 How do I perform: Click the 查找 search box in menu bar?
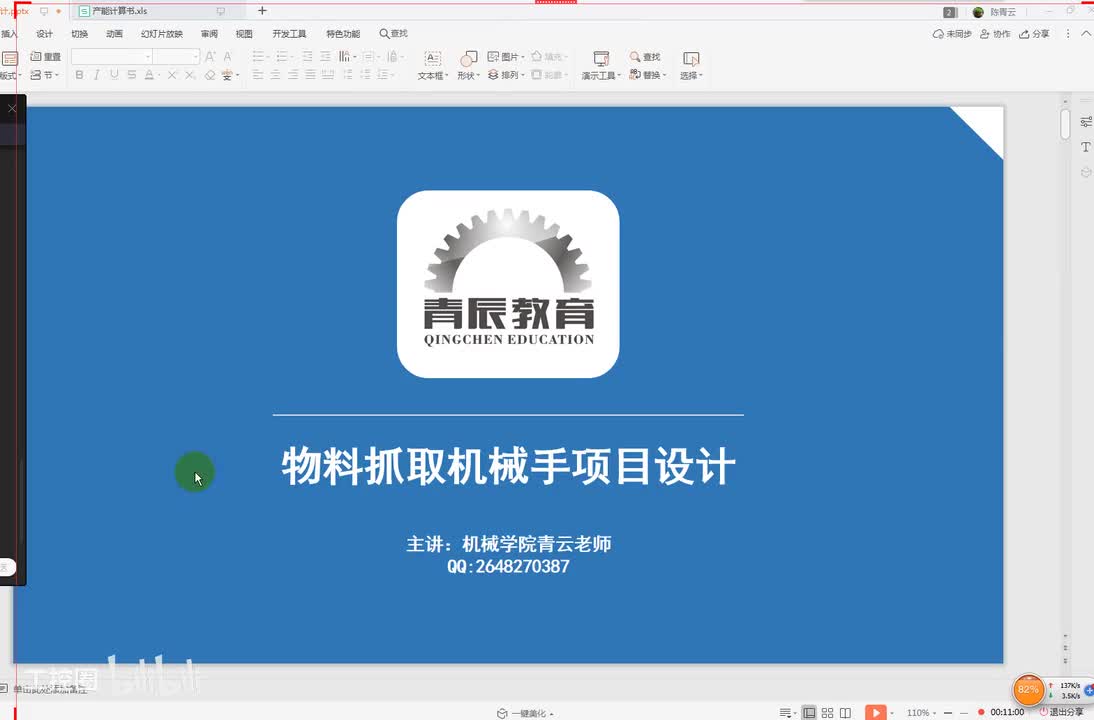[394, 33]
